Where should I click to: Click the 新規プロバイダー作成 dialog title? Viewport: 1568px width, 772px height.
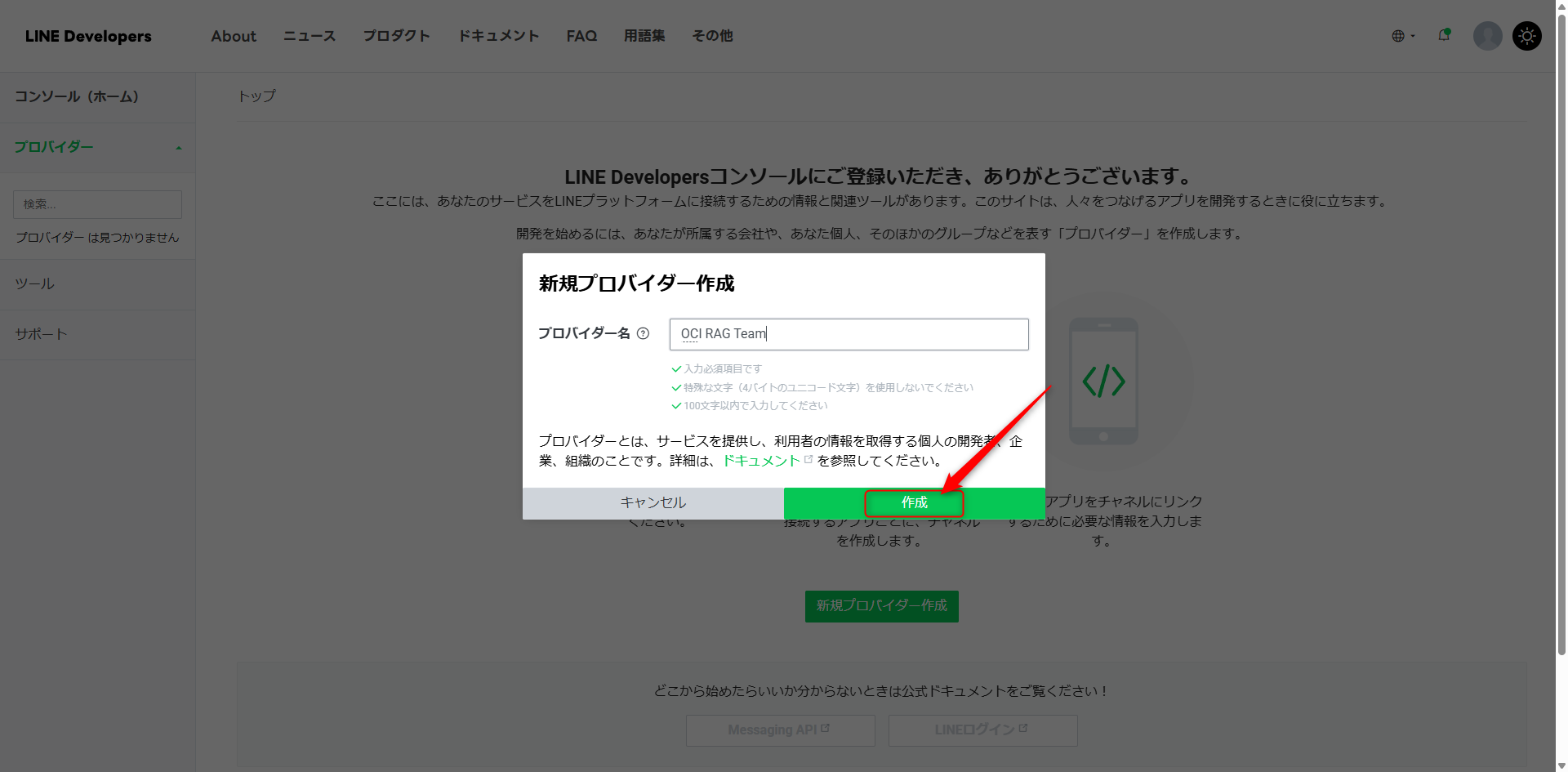click(637, 283)
